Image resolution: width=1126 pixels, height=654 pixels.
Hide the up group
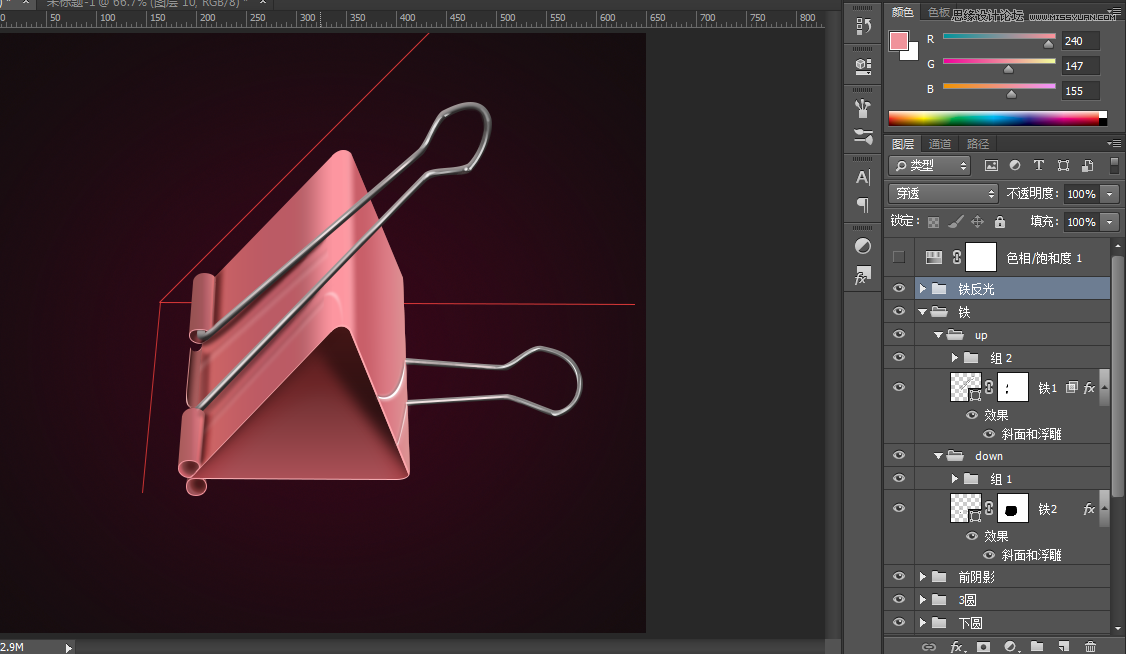click(898, 335)
